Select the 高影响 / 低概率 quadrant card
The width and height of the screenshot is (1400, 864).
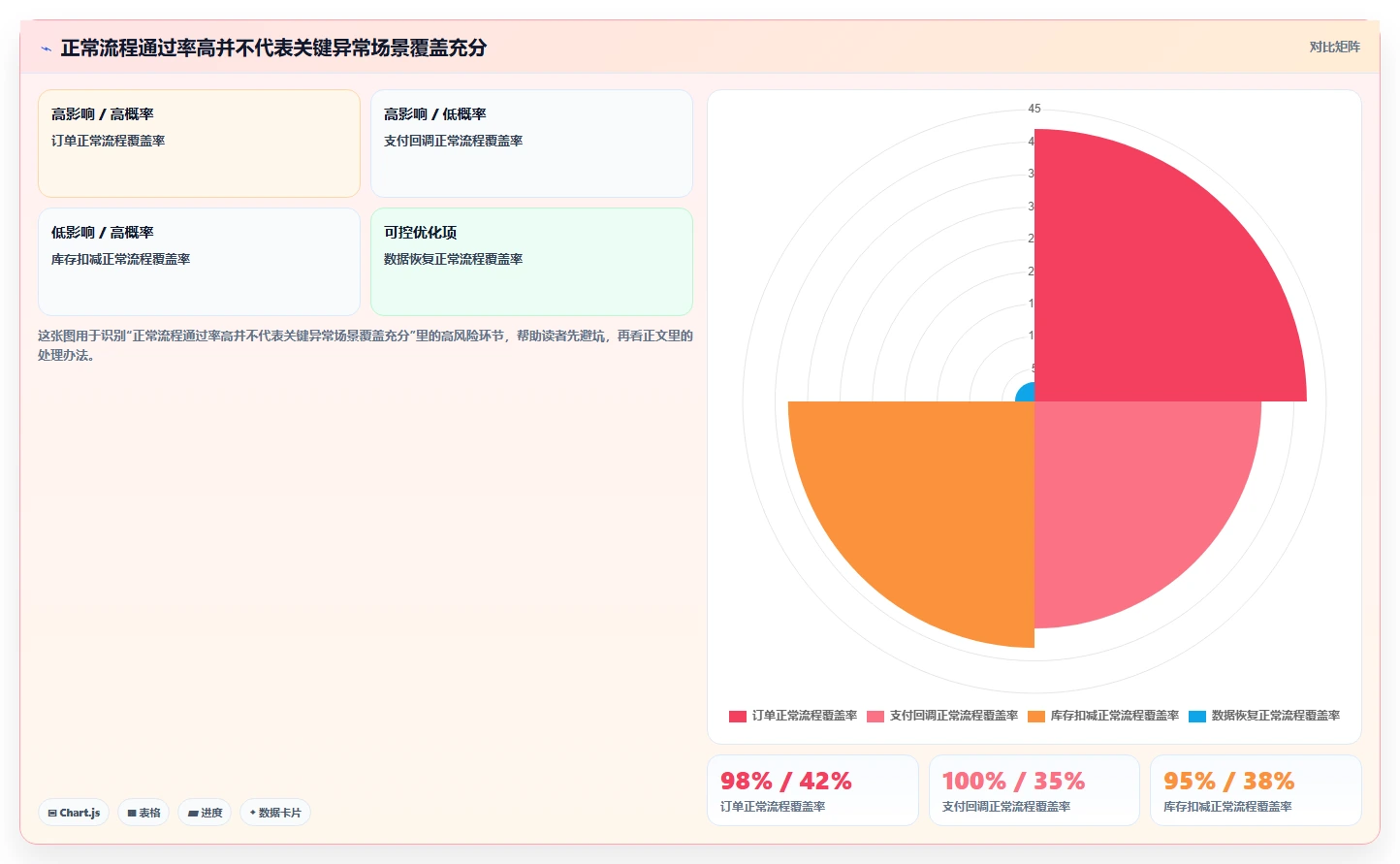pos(531,144)
